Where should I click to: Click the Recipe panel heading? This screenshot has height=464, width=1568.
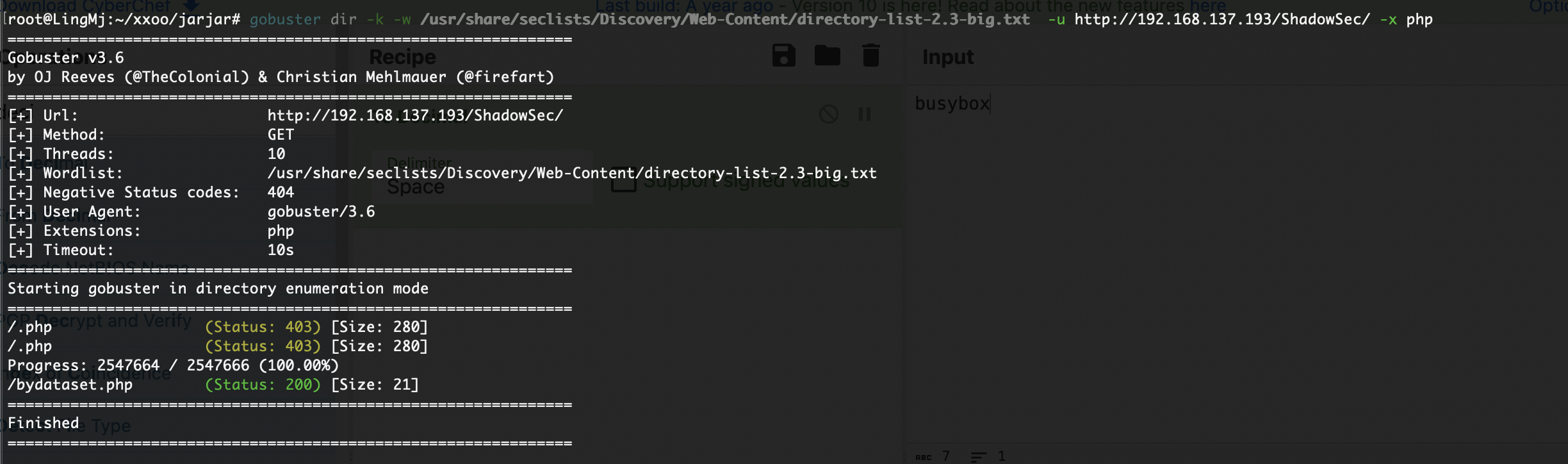402,57
